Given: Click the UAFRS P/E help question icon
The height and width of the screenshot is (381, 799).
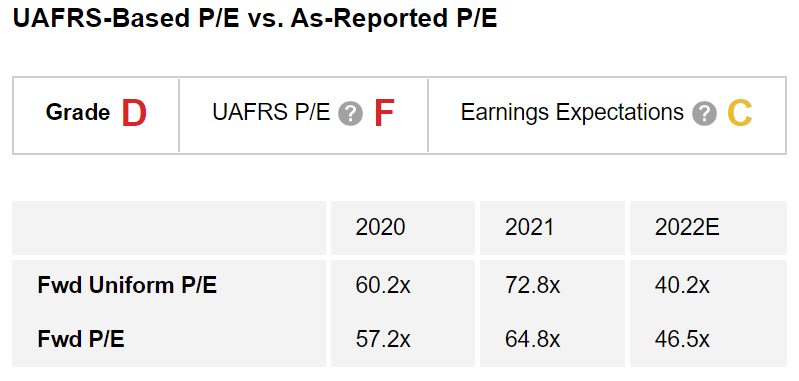Looking at the screenshot, I should click(350, 114).
